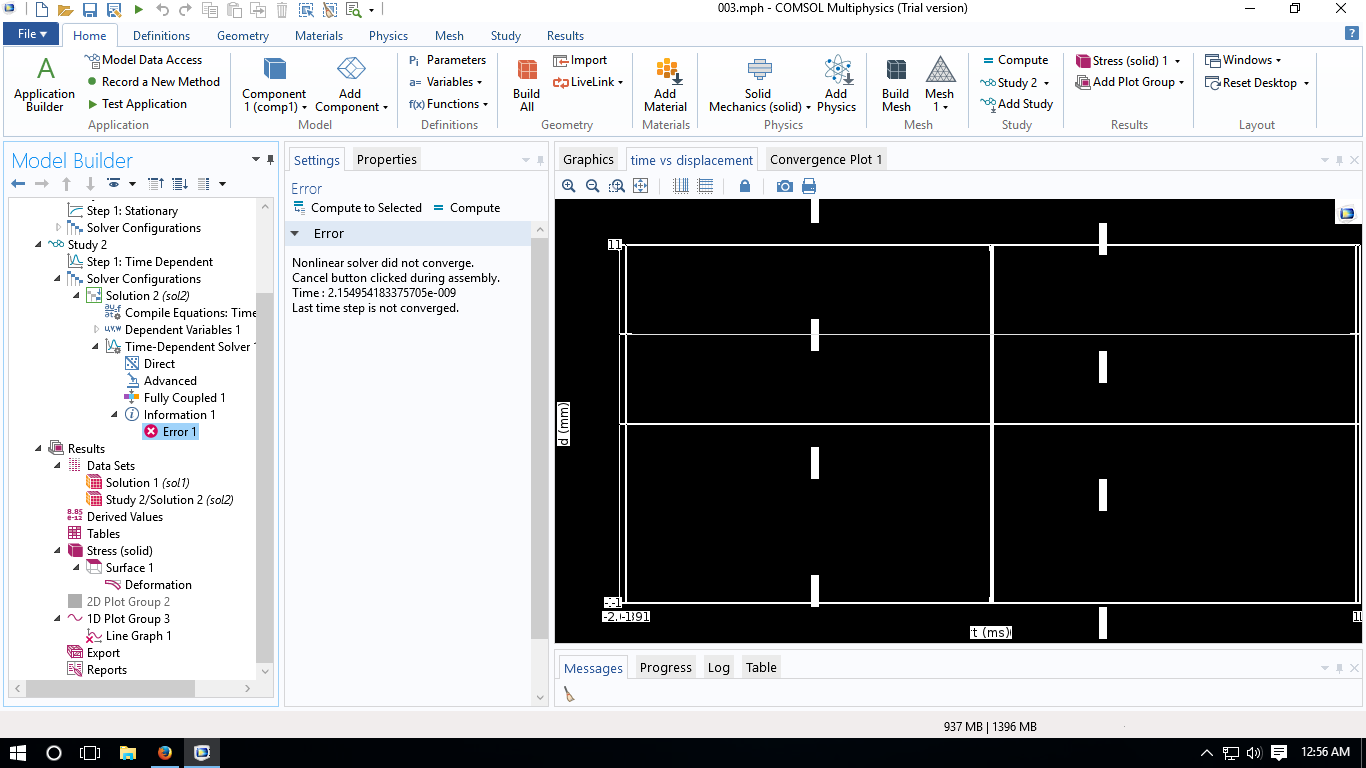Click the Zoom In plot icon

pyautogui.click(x=569, y=186)
